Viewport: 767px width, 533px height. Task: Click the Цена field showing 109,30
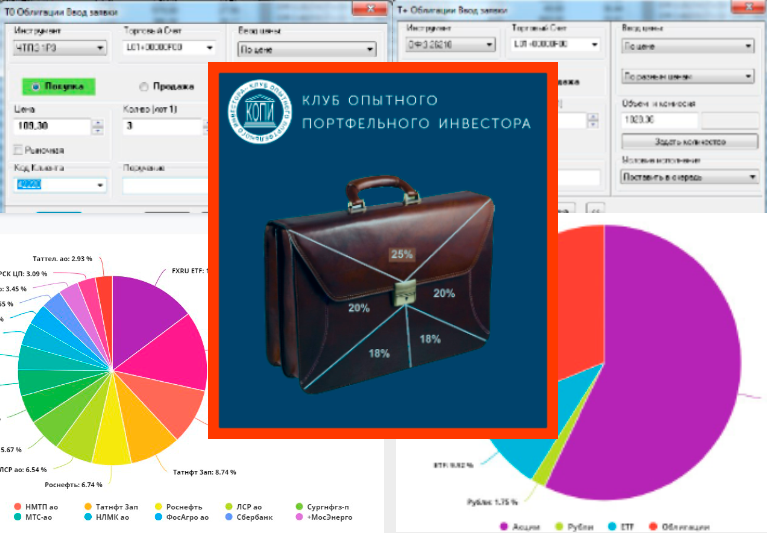52,126
